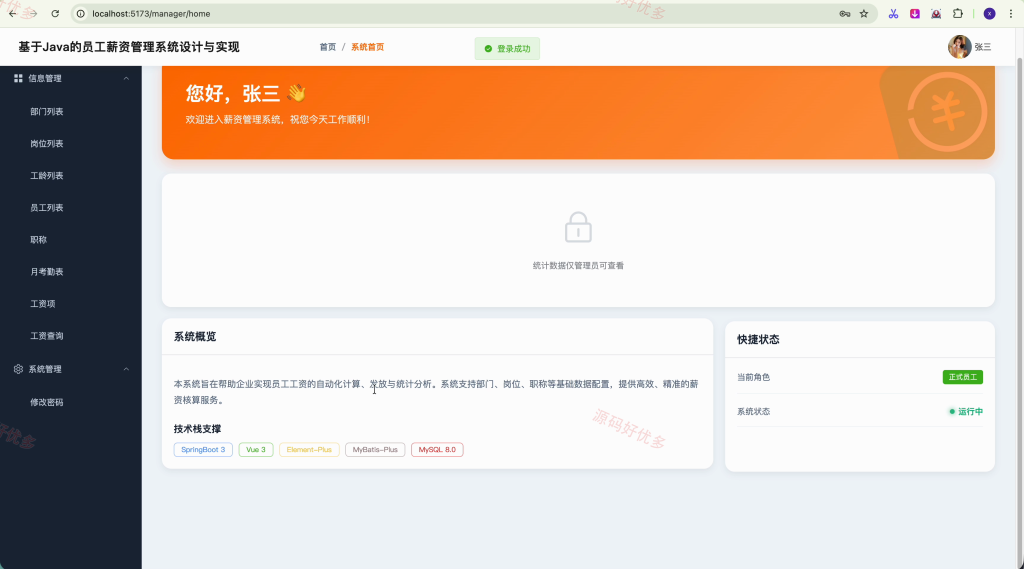1024x569 pixels.
Task: Click the system title text in header
Action: click(129, 47)
